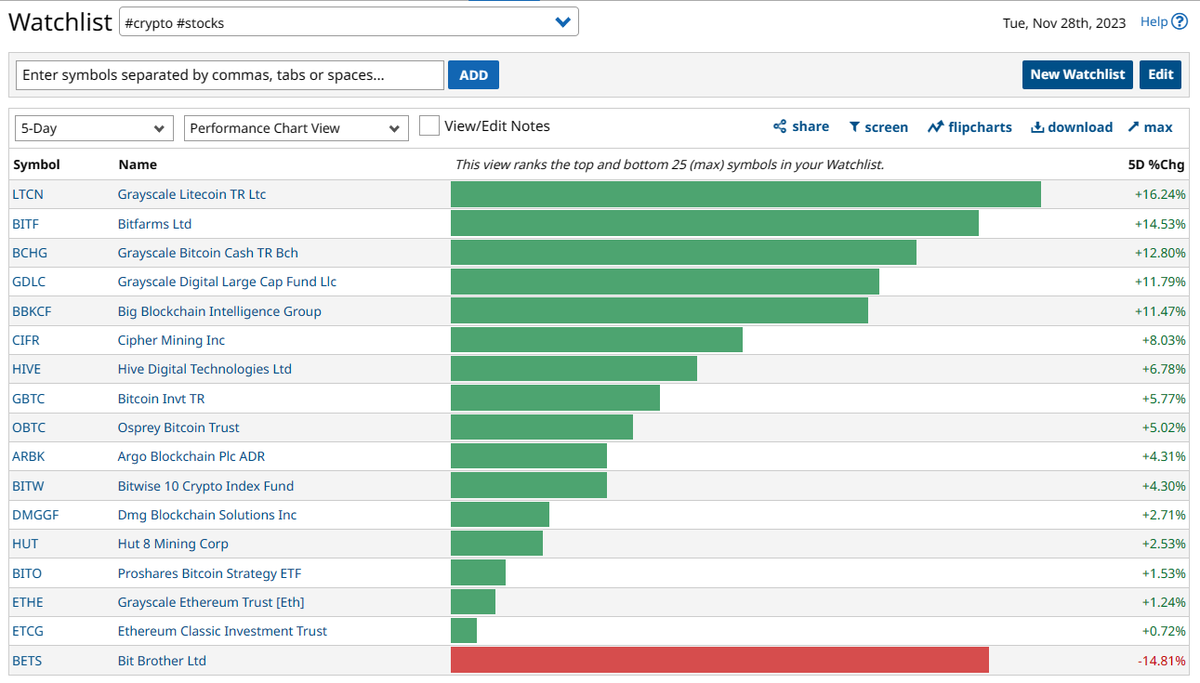Click the ADD button
Screen dimensions: 1200x683
click(473, 75)
